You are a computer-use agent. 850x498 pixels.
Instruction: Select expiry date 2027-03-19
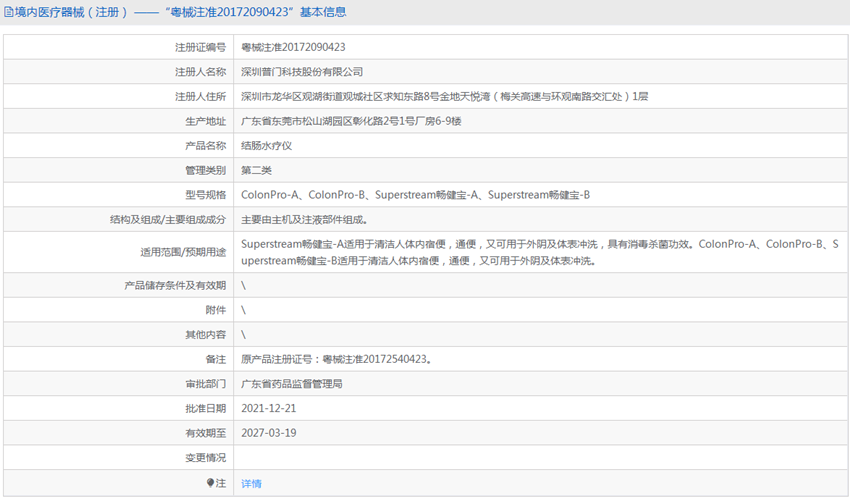click(269, 433)
